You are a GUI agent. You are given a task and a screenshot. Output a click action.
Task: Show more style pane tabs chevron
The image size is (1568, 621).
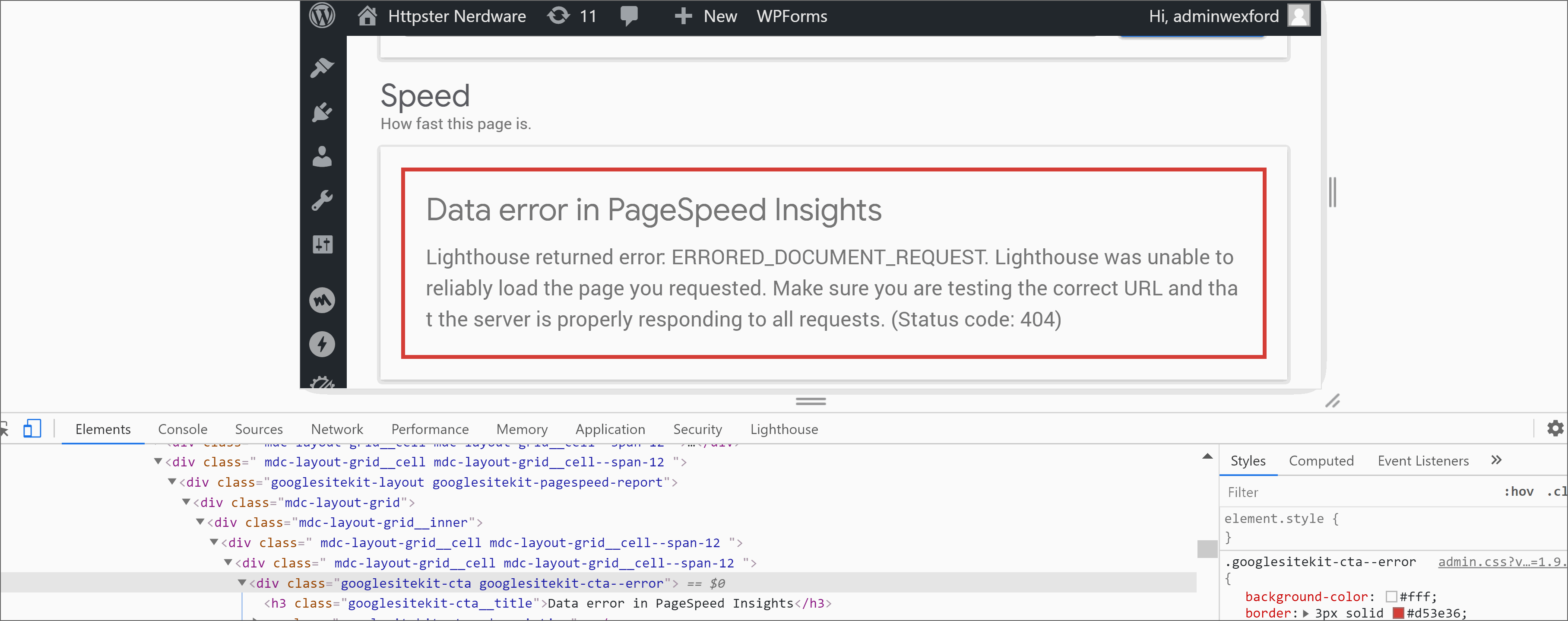tap(1496, 460)
